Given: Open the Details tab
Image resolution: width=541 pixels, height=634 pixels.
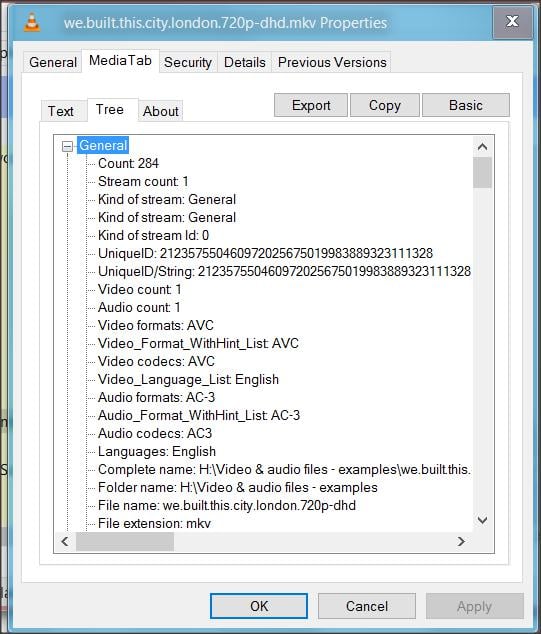Looking at the screenshot, I should (x=245, y=62).
